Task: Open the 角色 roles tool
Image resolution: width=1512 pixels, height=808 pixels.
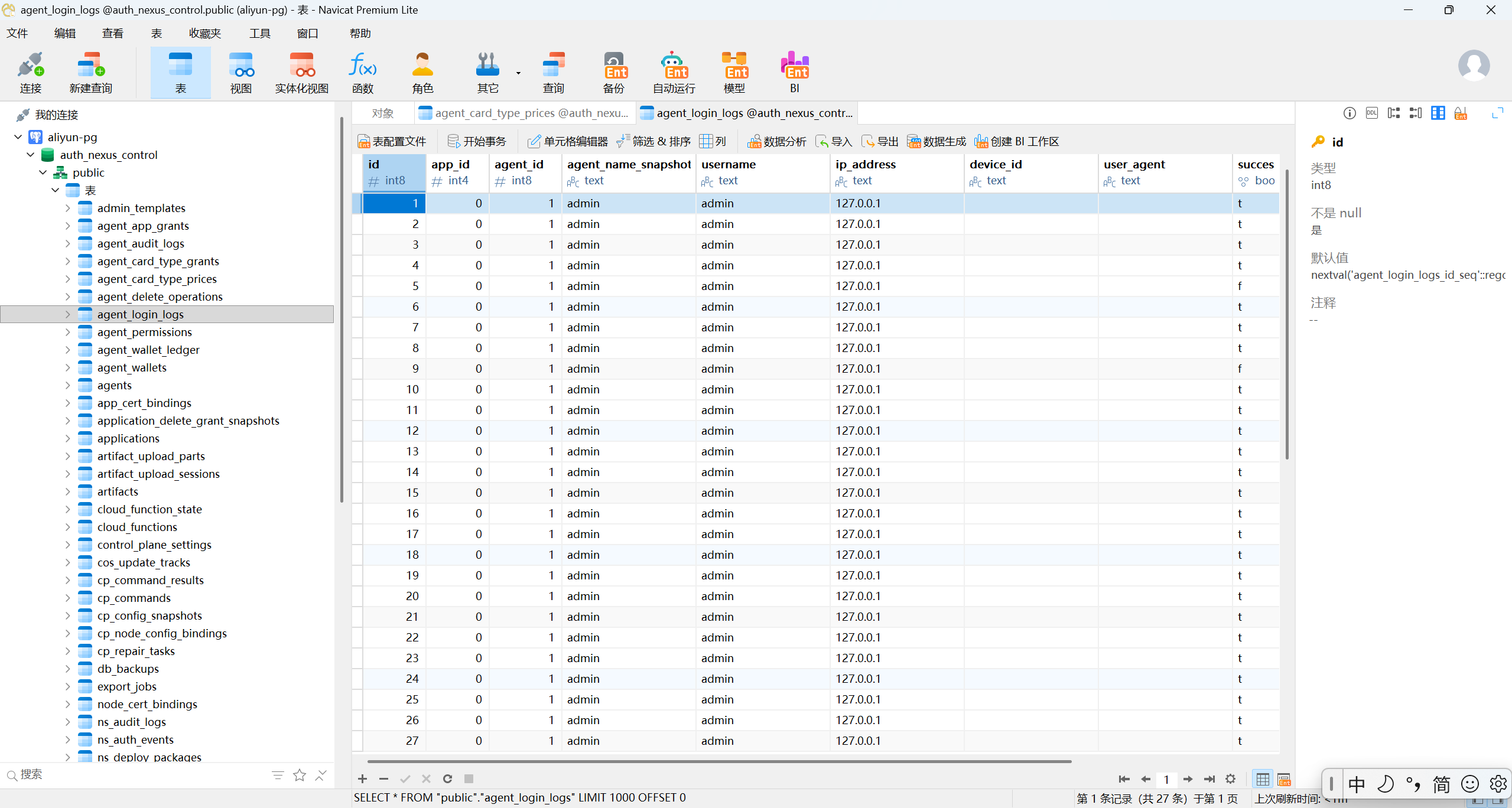Action: (422, 72)
